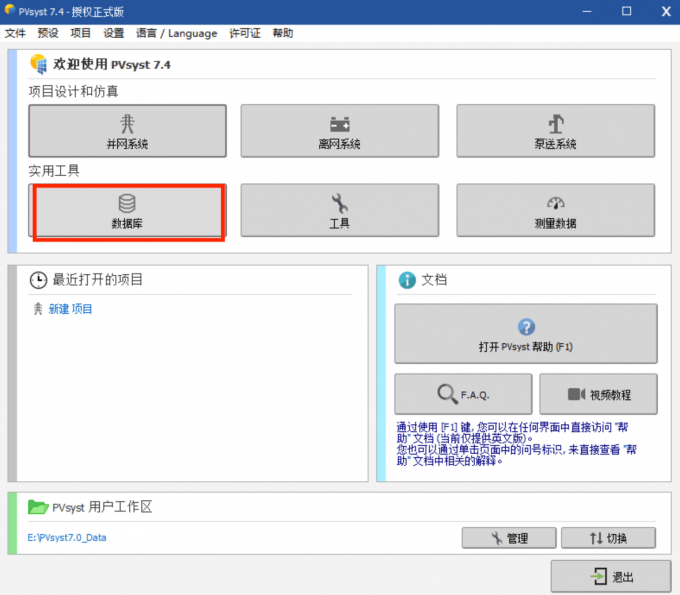Viewport: 680px width, 595px height.
Task: Open the 并网系统 grid-connected design
Action: [128, 131]
